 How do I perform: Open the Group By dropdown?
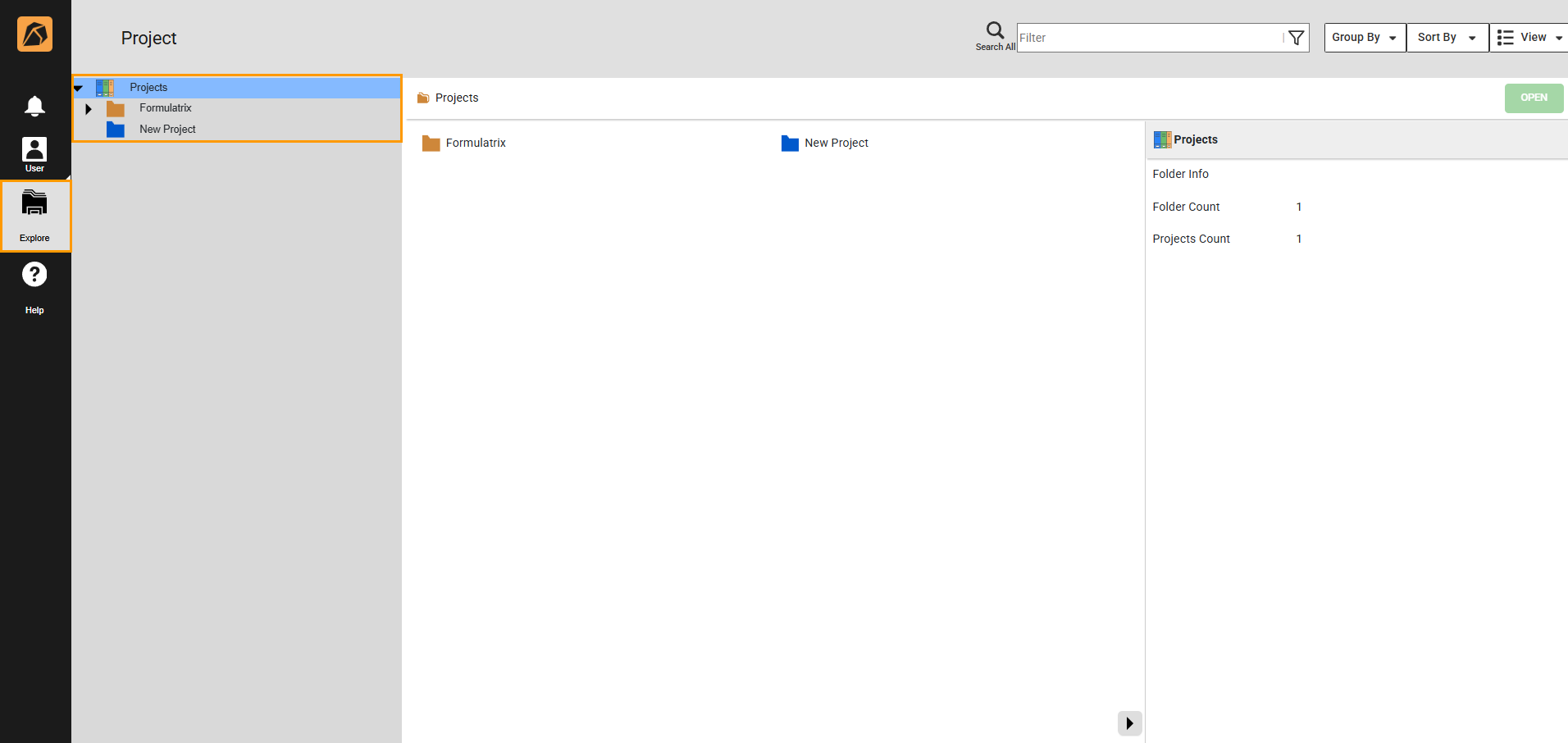tap(1365, 38)
